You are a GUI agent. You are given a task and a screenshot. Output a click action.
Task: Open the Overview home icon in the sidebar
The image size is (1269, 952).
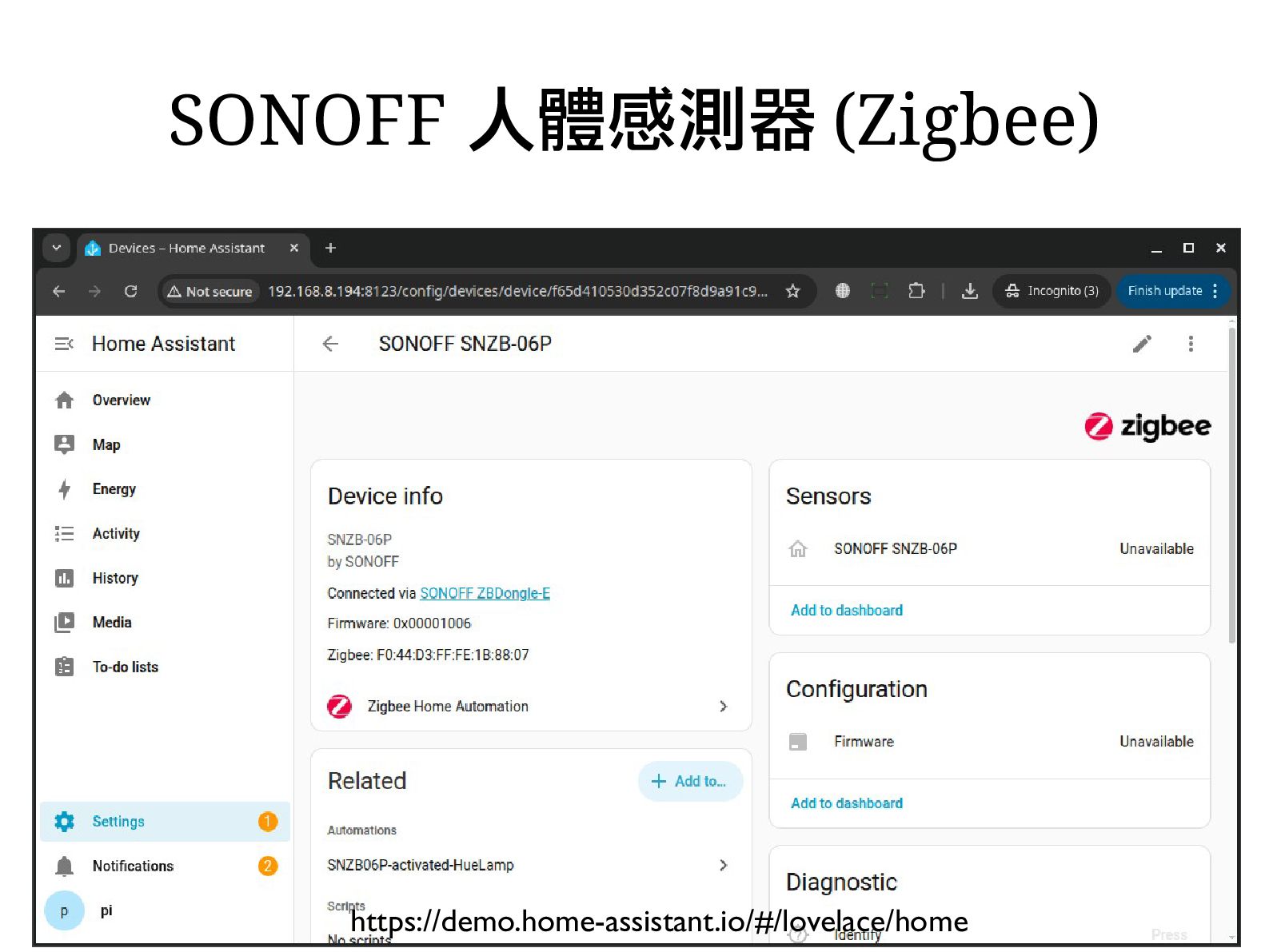(x=65, y=400)
